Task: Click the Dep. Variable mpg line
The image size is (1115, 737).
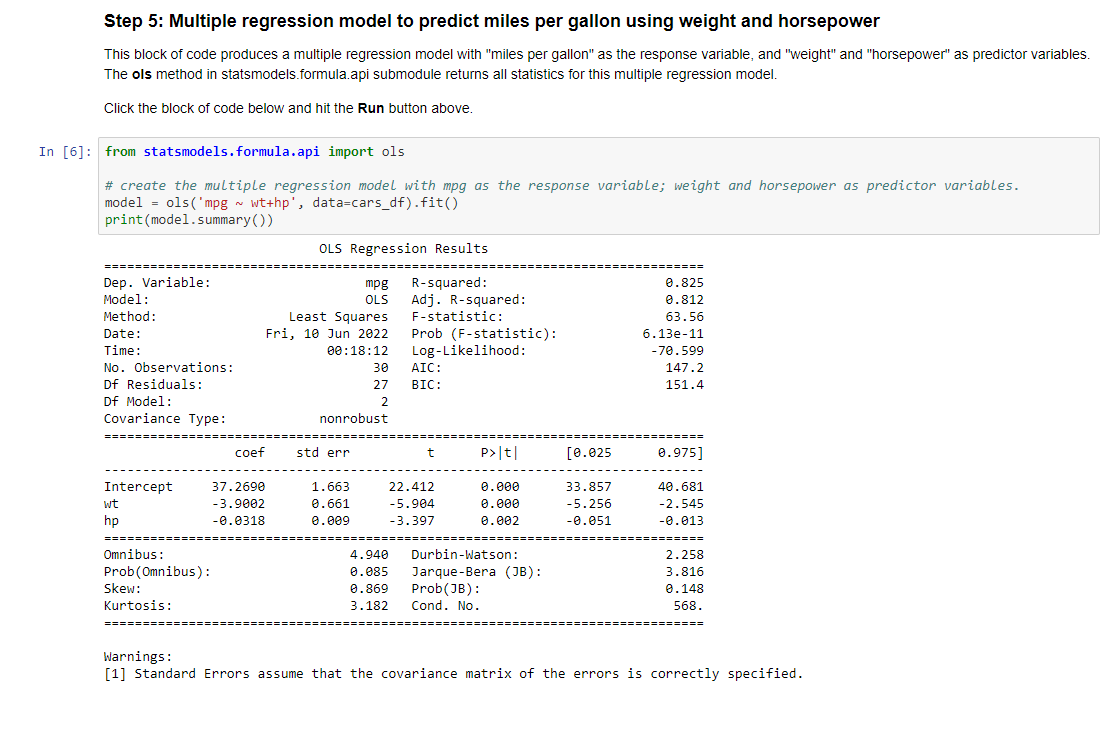Action: point(240,282)
